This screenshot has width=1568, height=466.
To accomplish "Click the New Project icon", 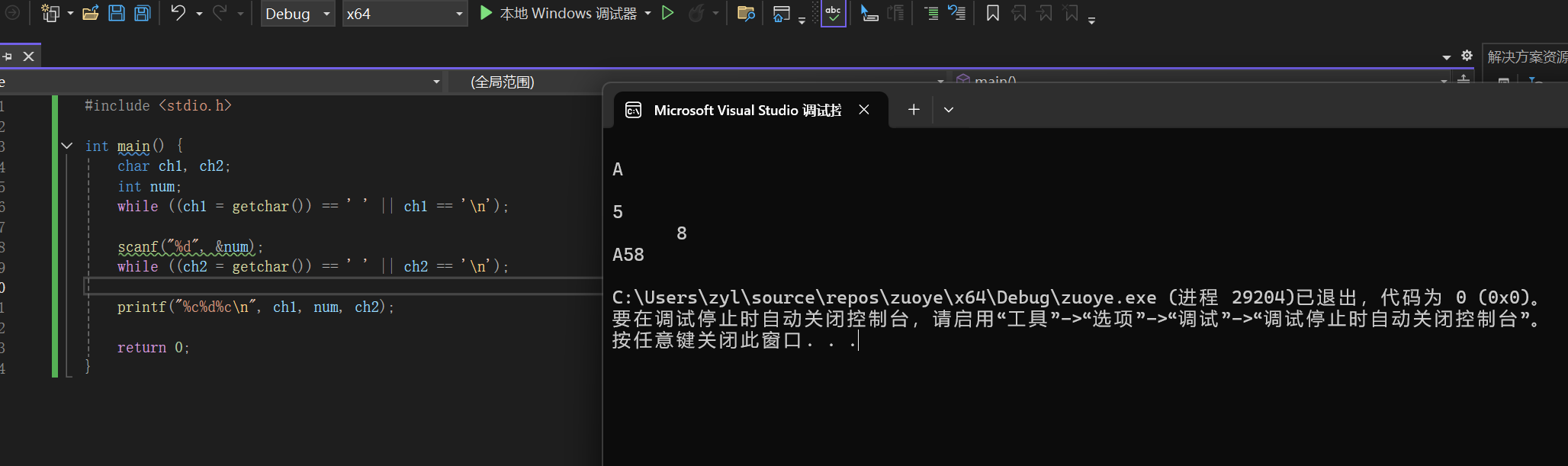I will coord(50,13).
